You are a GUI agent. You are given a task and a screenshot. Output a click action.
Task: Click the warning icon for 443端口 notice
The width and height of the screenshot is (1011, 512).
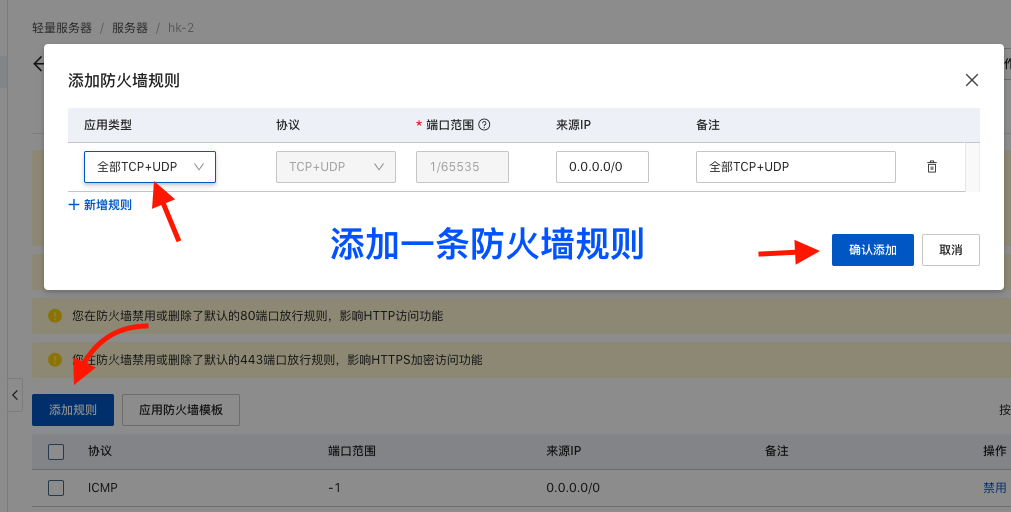55,359
